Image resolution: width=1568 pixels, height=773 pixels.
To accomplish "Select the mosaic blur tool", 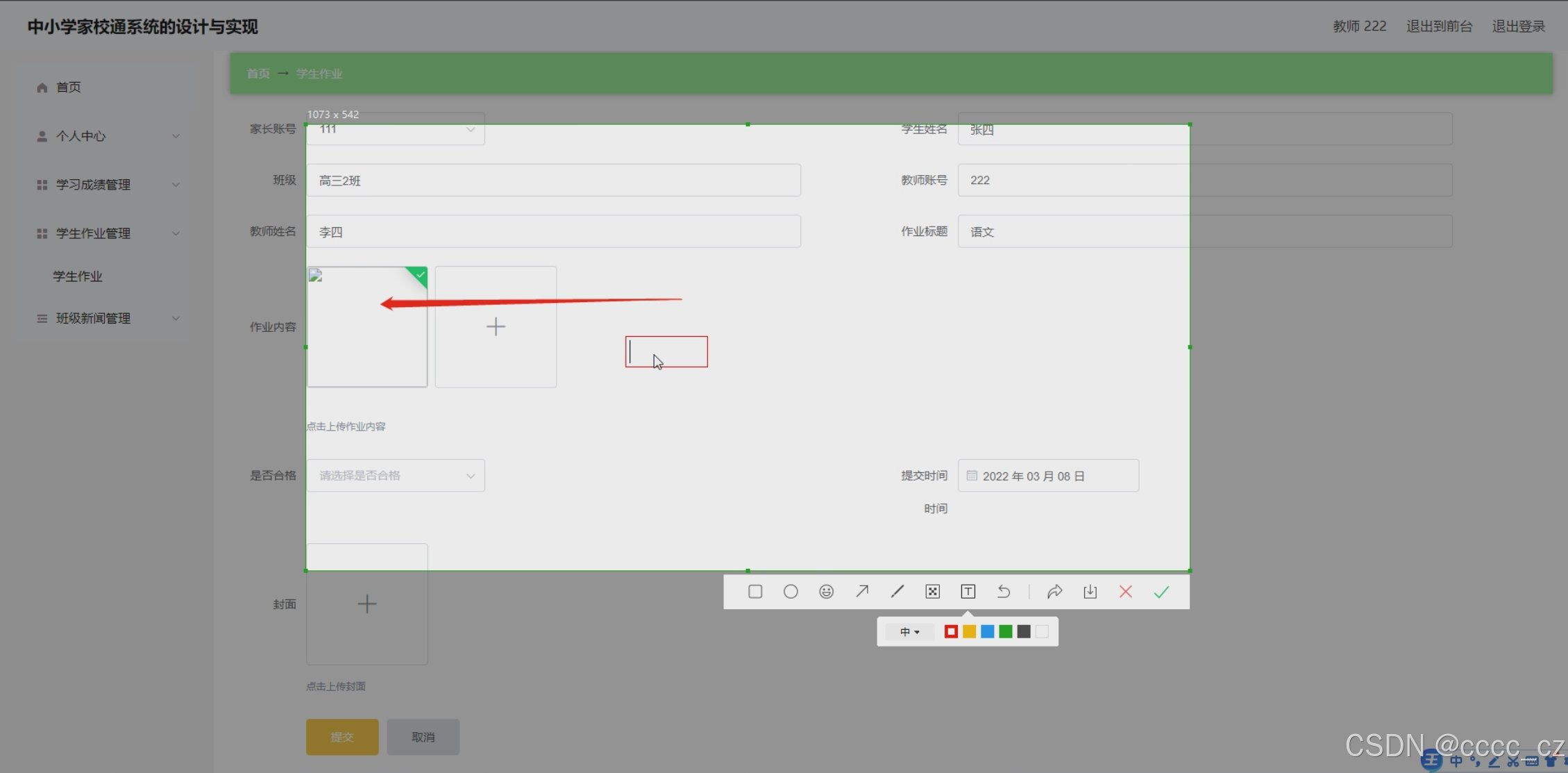I will pyautogui.click(x=933, y=592).
